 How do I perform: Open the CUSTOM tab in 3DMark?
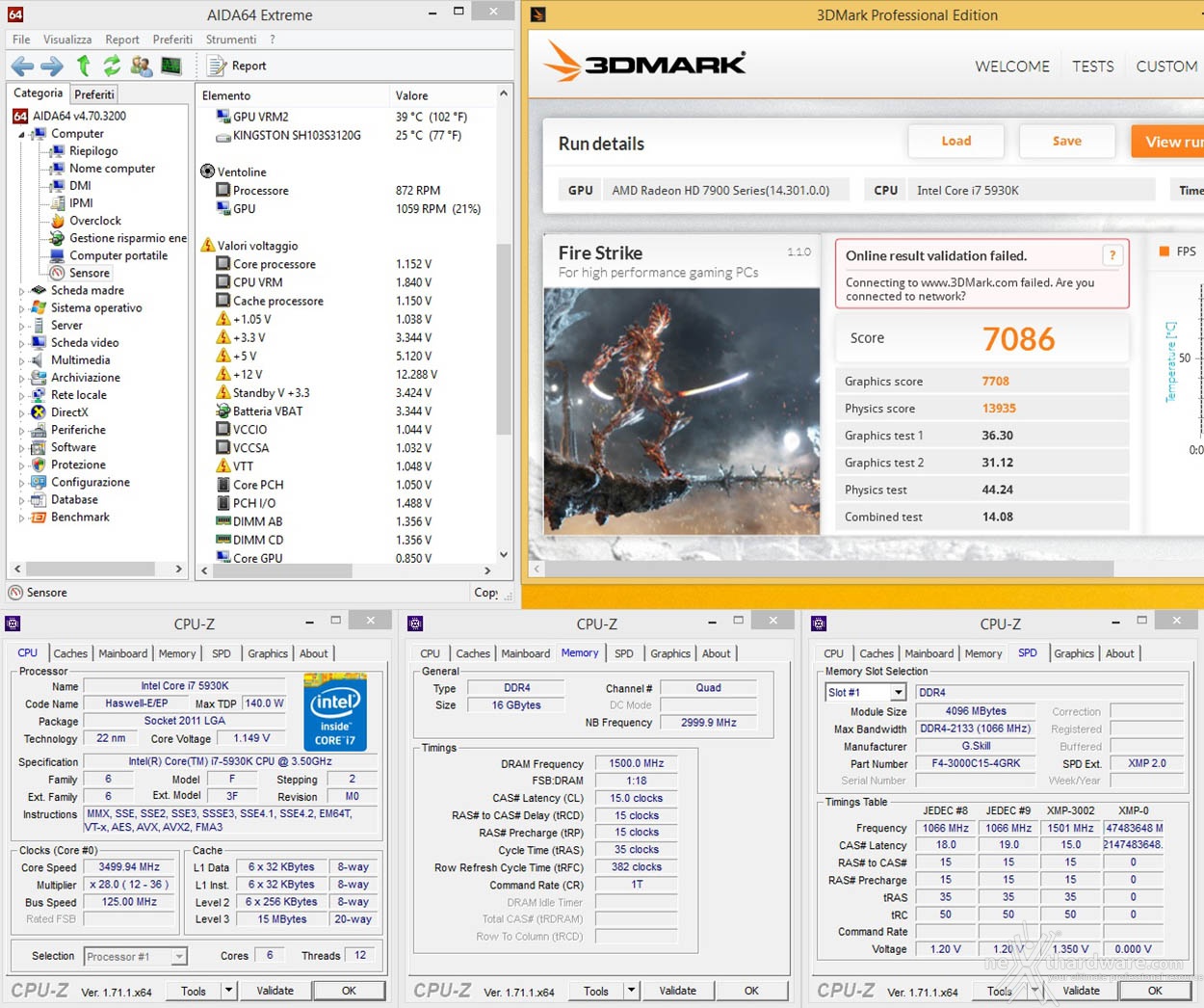[1166, 66]
